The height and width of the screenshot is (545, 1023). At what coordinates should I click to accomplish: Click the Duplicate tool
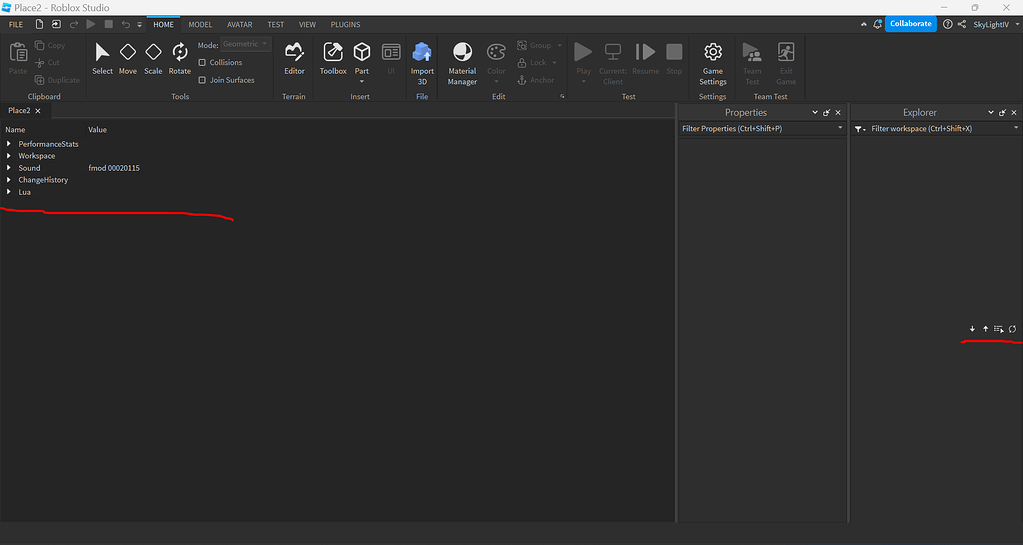click(57, 80)
